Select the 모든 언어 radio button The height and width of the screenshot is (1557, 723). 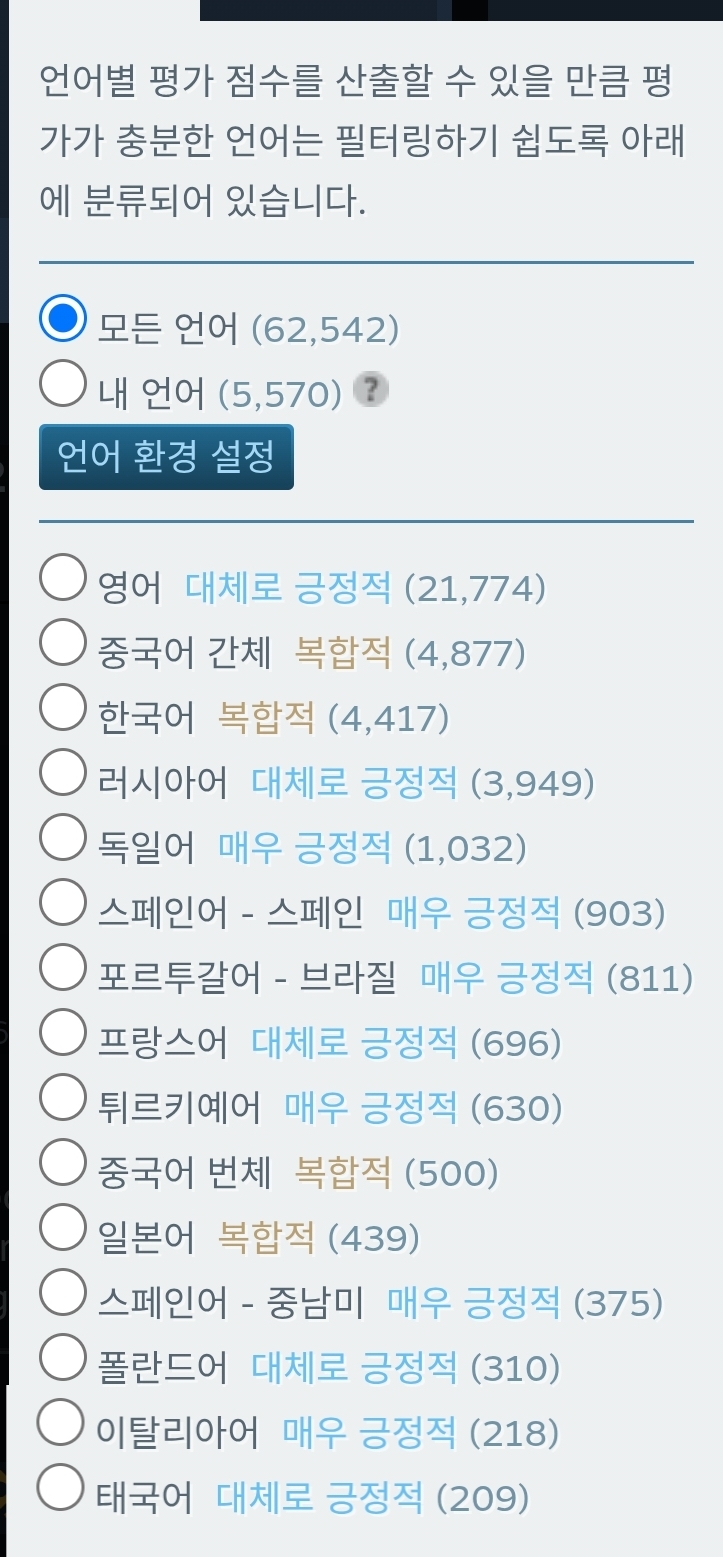point(62,319)
